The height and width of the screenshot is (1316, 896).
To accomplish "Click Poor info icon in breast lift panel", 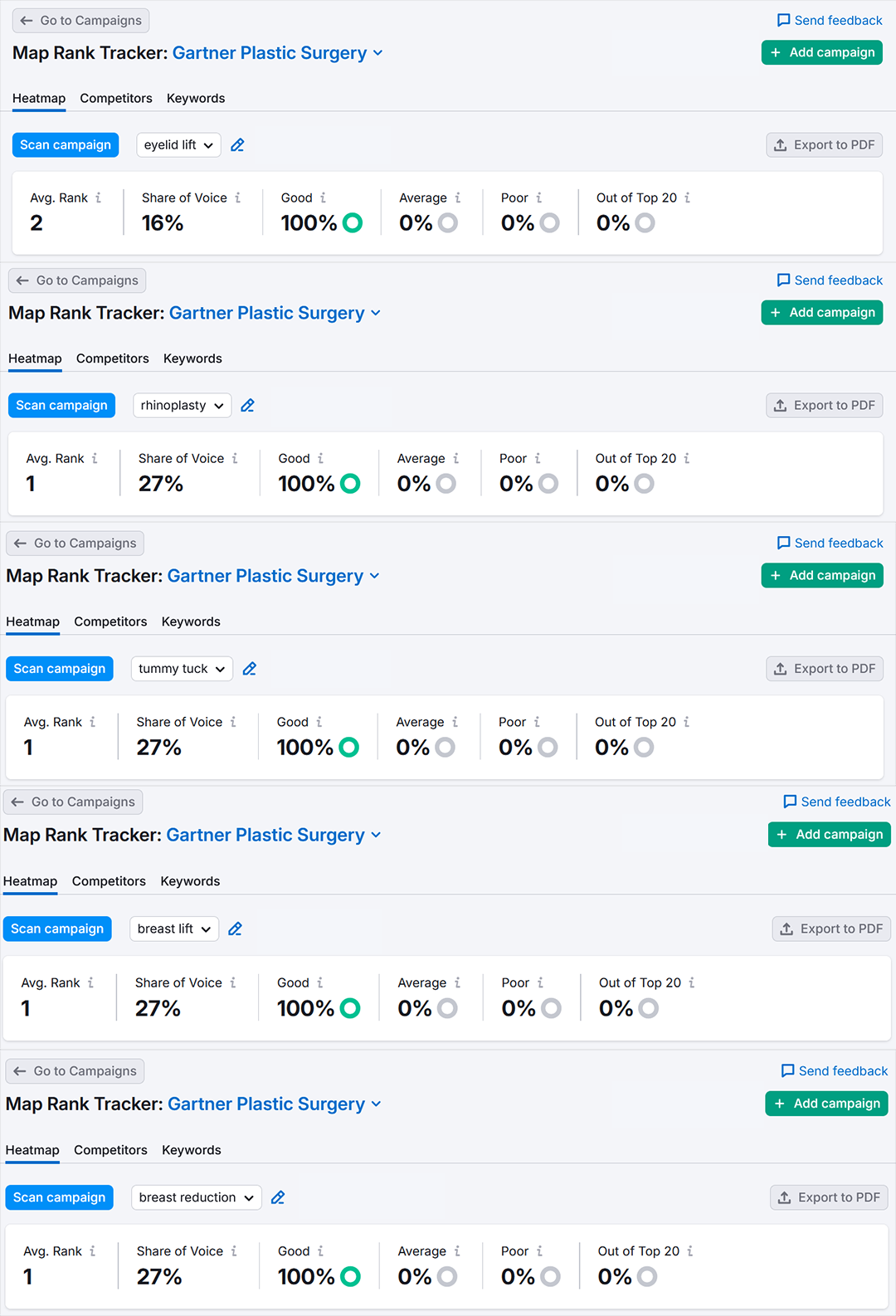I will click(540, 983).
